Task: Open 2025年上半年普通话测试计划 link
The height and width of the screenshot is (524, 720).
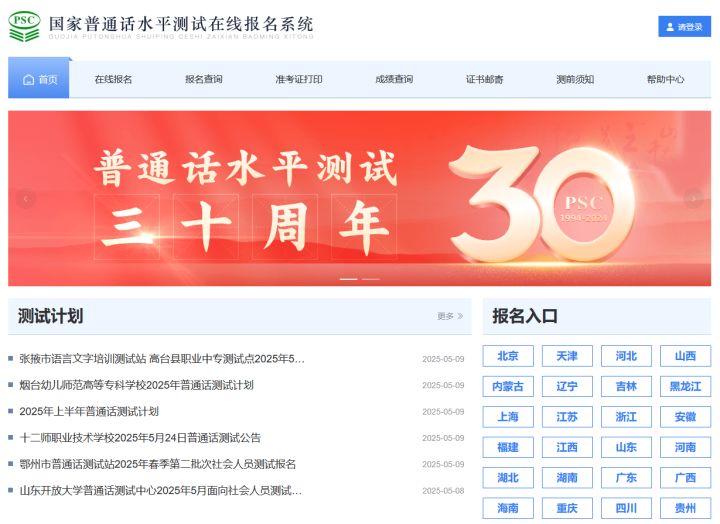Action: [x=89, y=411]
